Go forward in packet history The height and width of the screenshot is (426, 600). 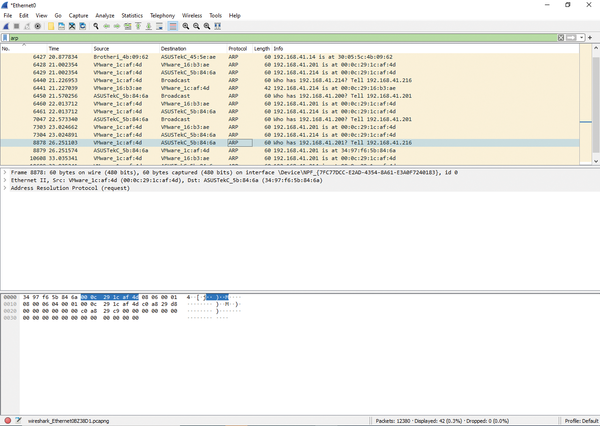click(117, 26)
